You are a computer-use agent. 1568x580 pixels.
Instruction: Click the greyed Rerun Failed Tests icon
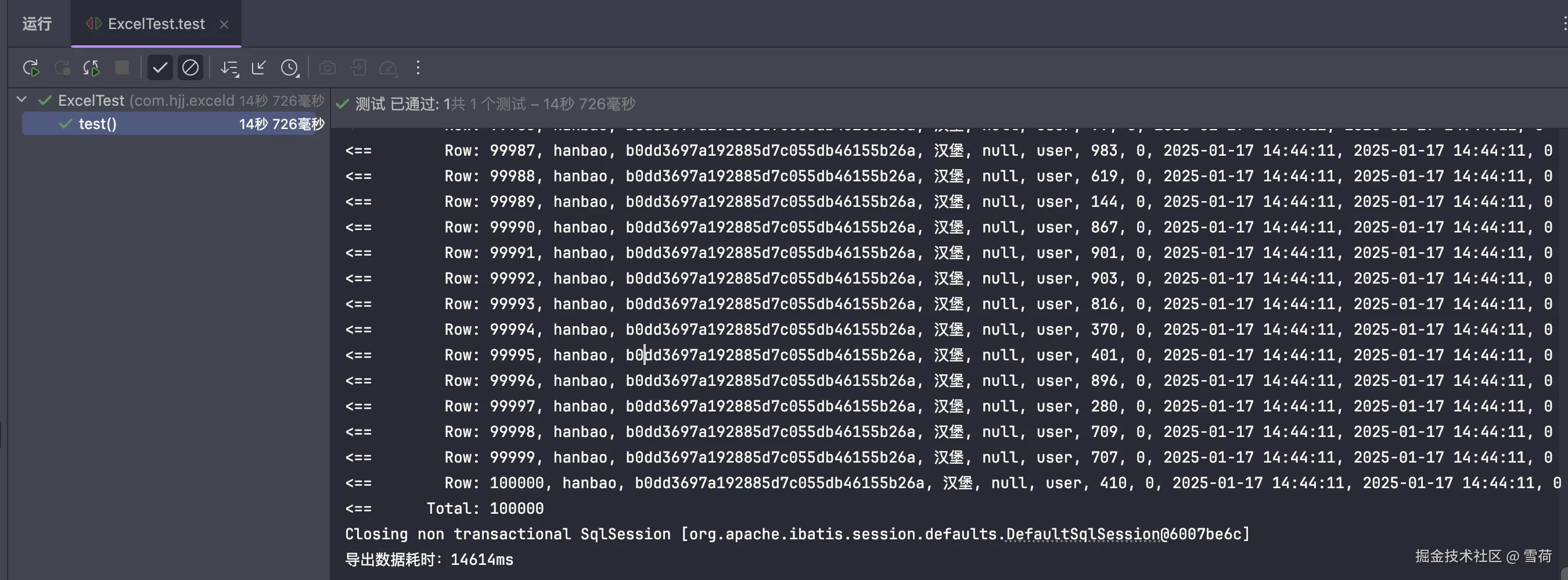tap(62, 67)
